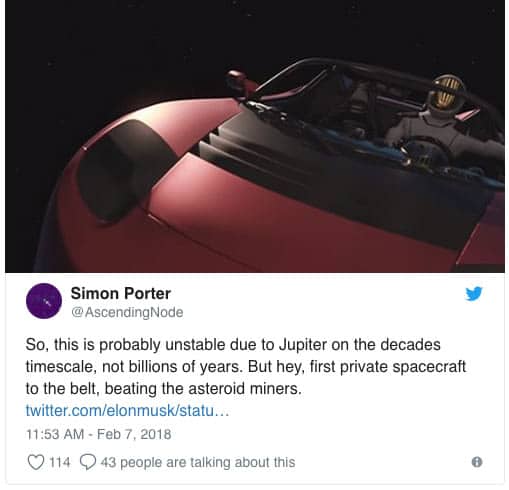Click the 11:53 AM - Feb 7, 2018 timestamp
Screen dimensions: 509x490
click(99, 434)
